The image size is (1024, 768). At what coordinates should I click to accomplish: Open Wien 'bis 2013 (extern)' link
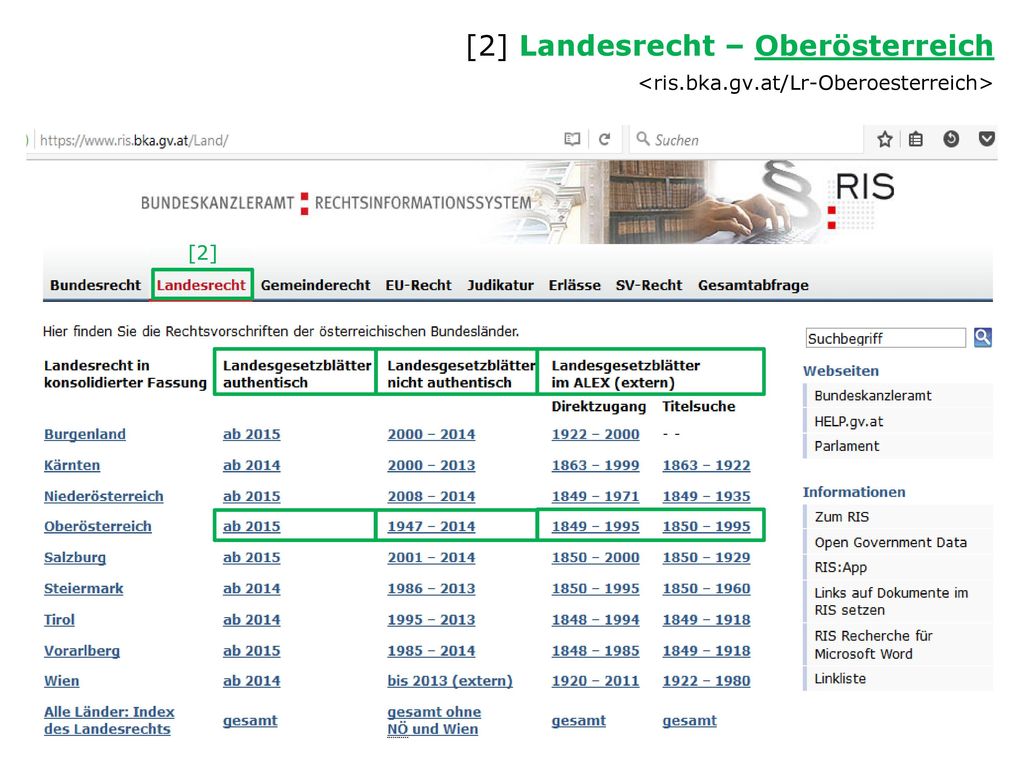[450, 681]
